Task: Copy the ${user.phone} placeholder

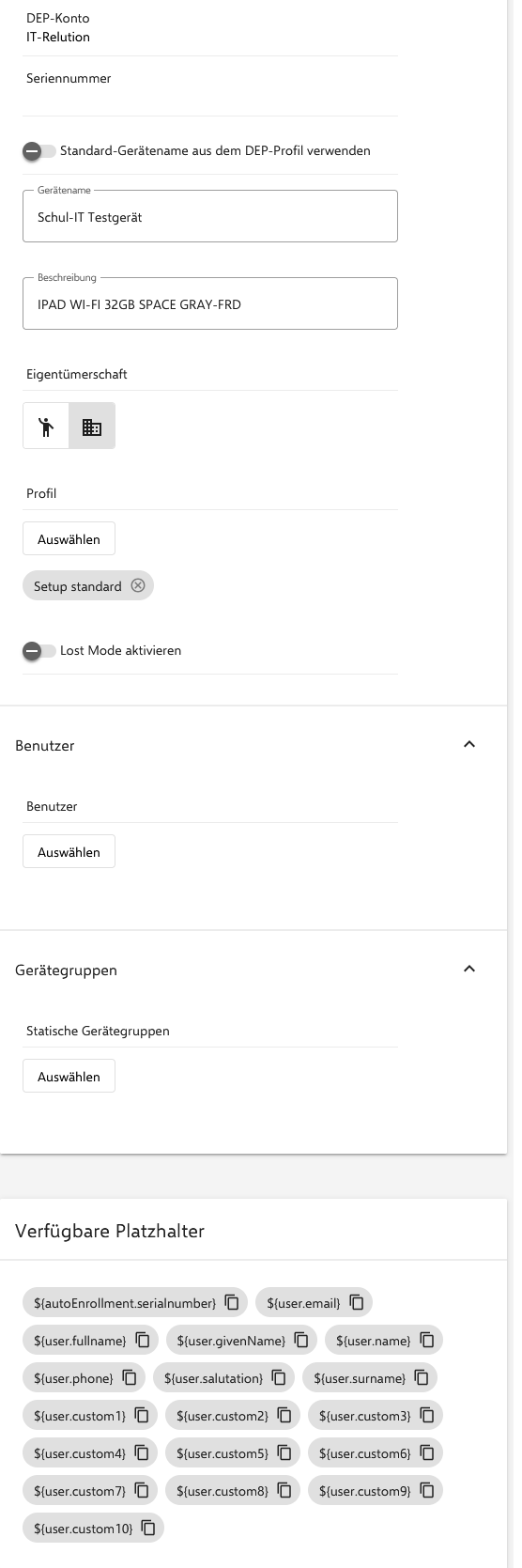Action: (130, 1377)
